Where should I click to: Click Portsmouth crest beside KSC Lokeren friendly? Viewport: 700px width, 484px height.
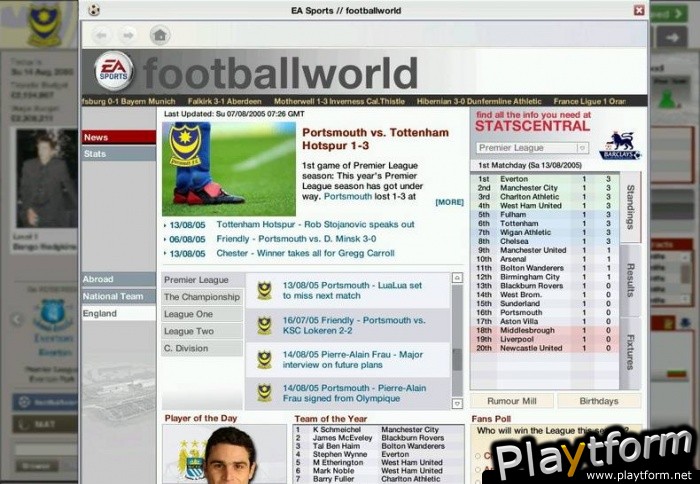coord(264,325)
